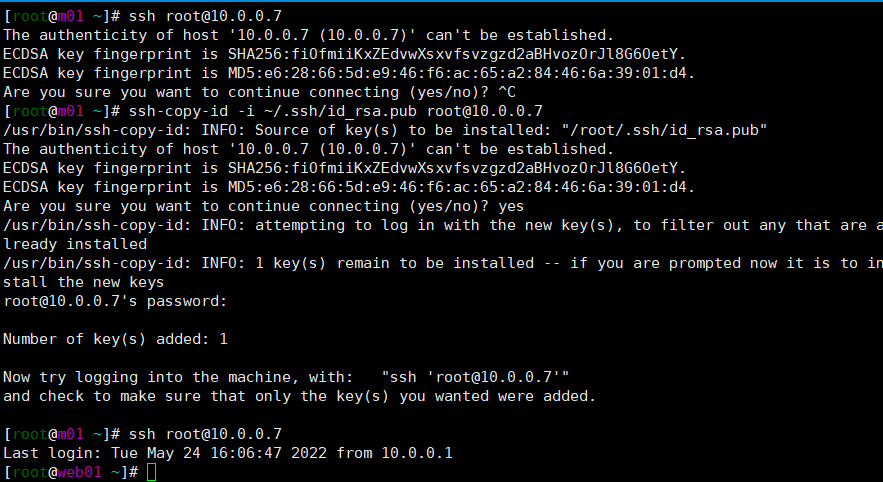Screen dimensions: 883x482
Task: Click the "Last login" line text
Action: [x=228, y=453]
